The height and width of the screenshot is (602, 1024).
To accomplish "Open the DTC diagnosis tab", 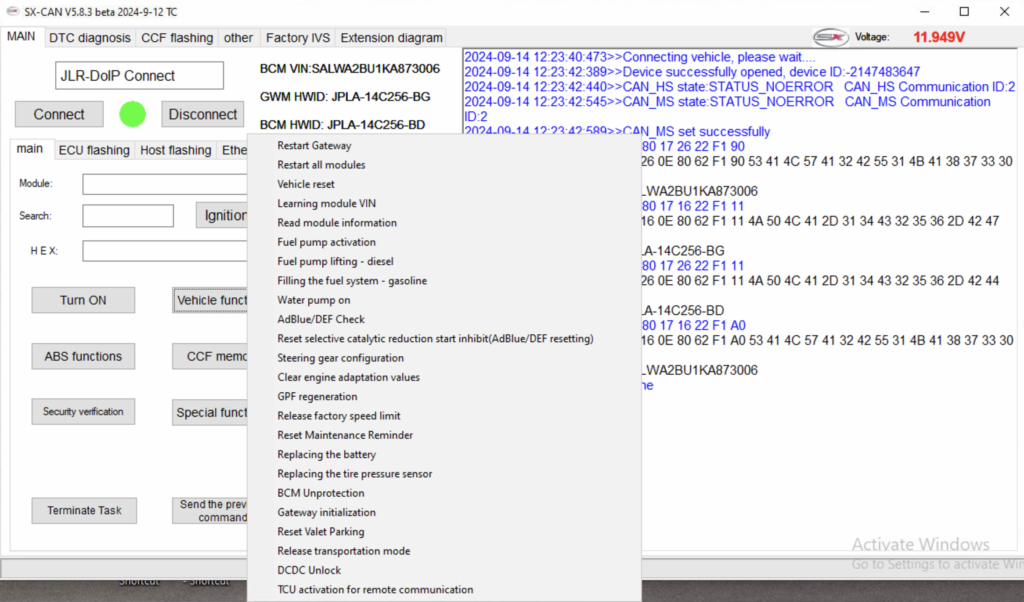I will pos(90,38).
